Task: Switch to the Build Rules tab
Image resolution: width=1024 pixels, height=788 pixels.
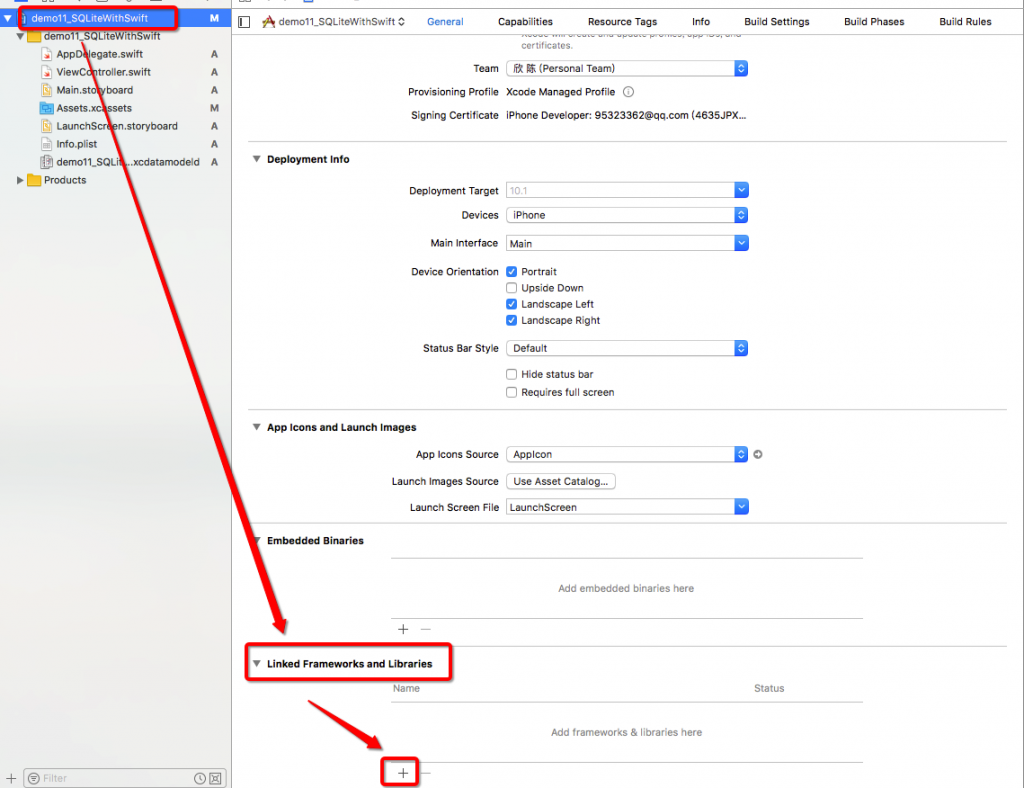Action: click(x=965, y=22)
